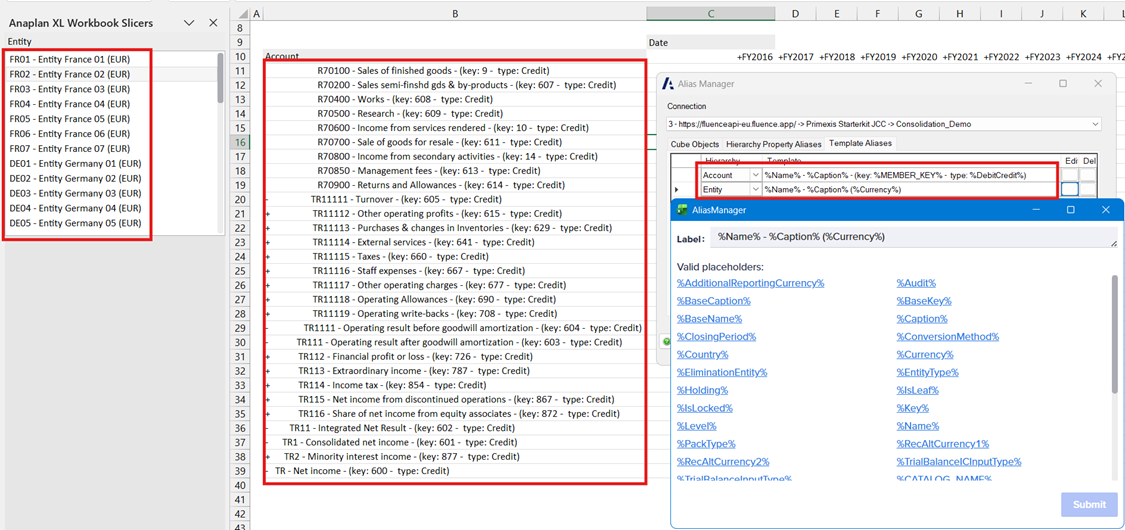Click the Label template input field
Screen dimensions: 1125x530
910,237
